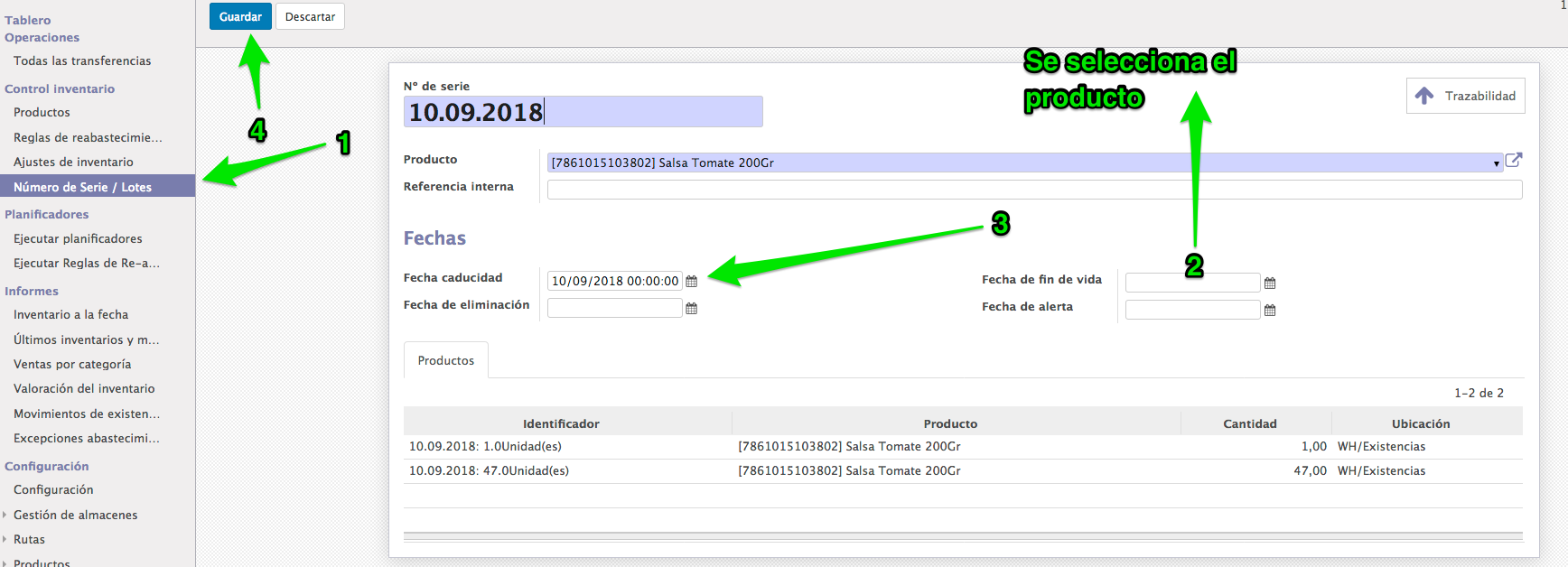Open Ejecutar planificadores
The width and height of the screenshot is (1568, 567).
pyautogui.click(x=78, y=238)
